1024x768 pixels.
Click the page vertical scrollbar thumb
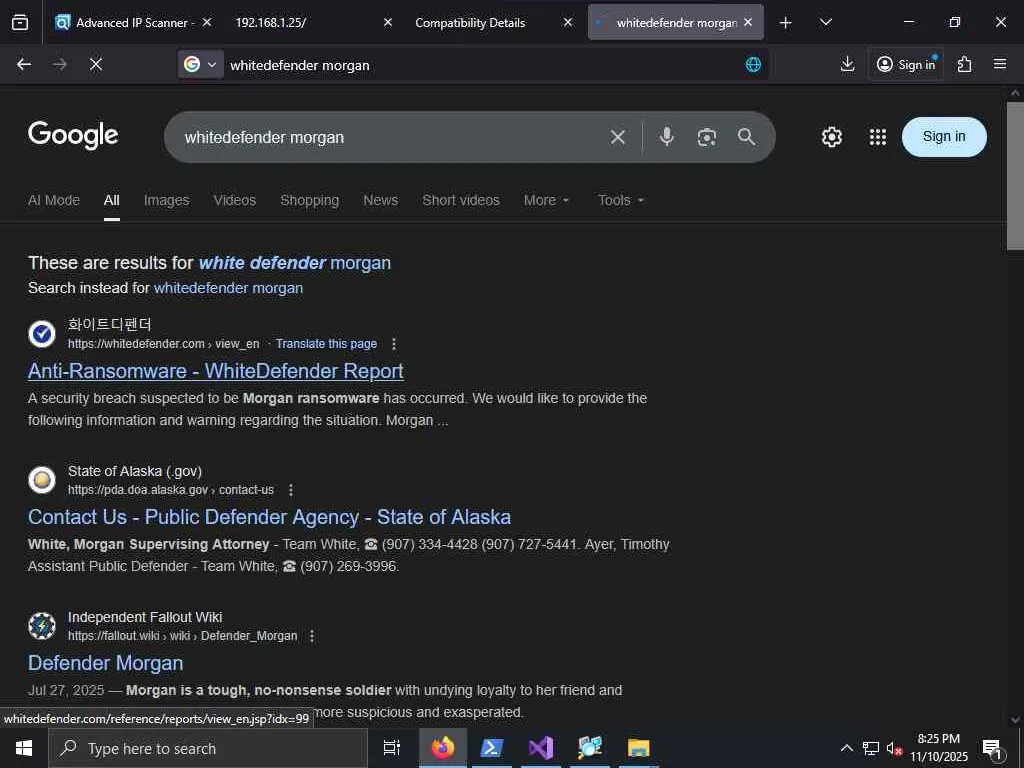click(1015, 176)
